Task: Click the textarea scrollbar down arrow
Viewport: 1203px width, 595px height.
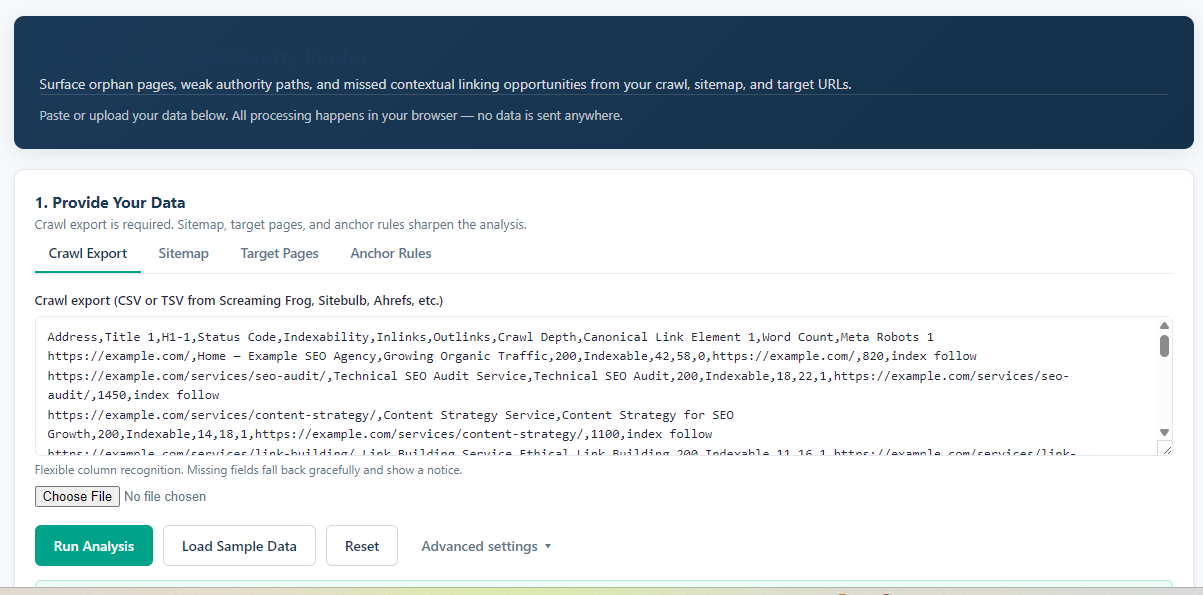Action: point(1164,432)
